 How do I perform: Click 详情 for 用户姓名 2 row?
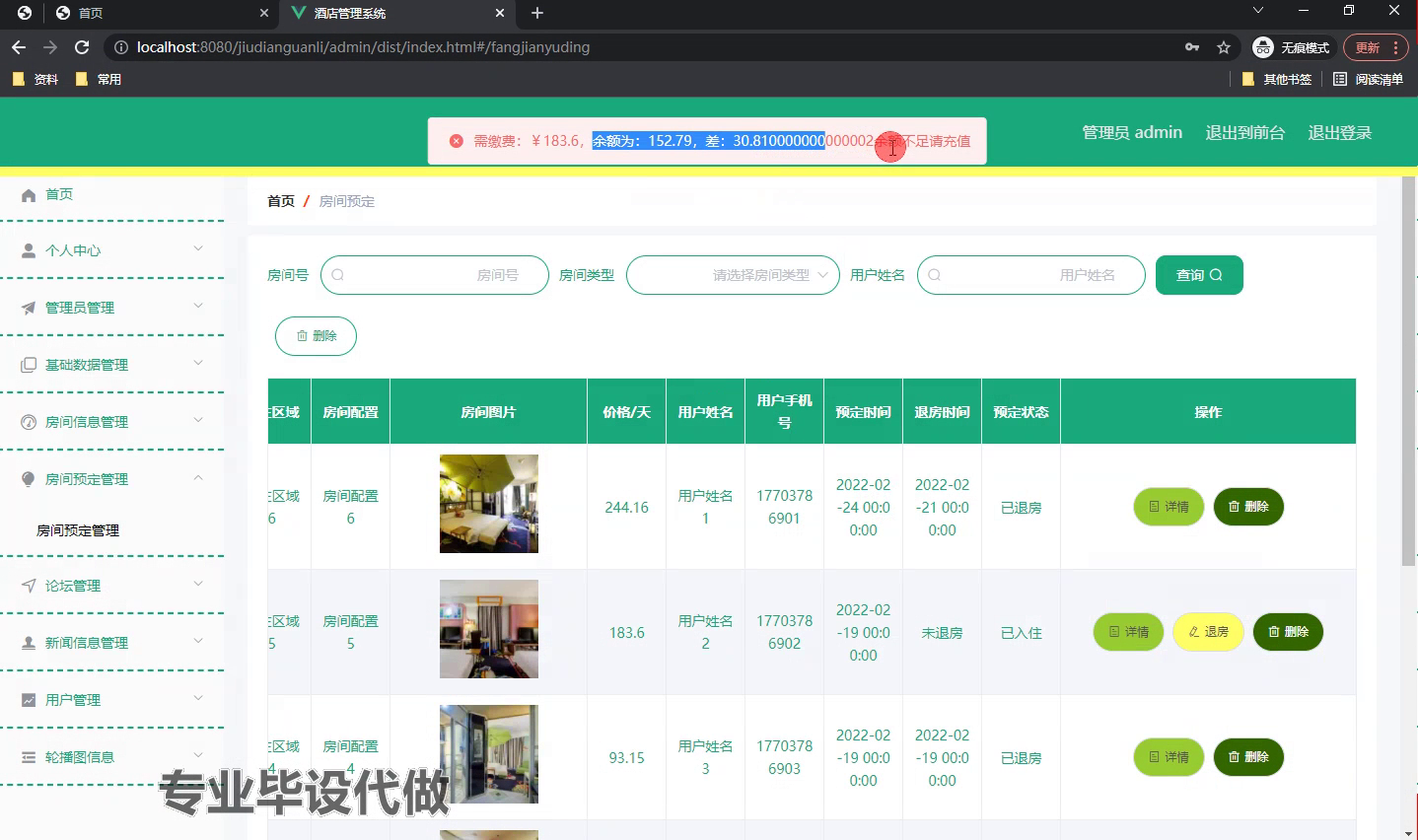point(1128,632)
